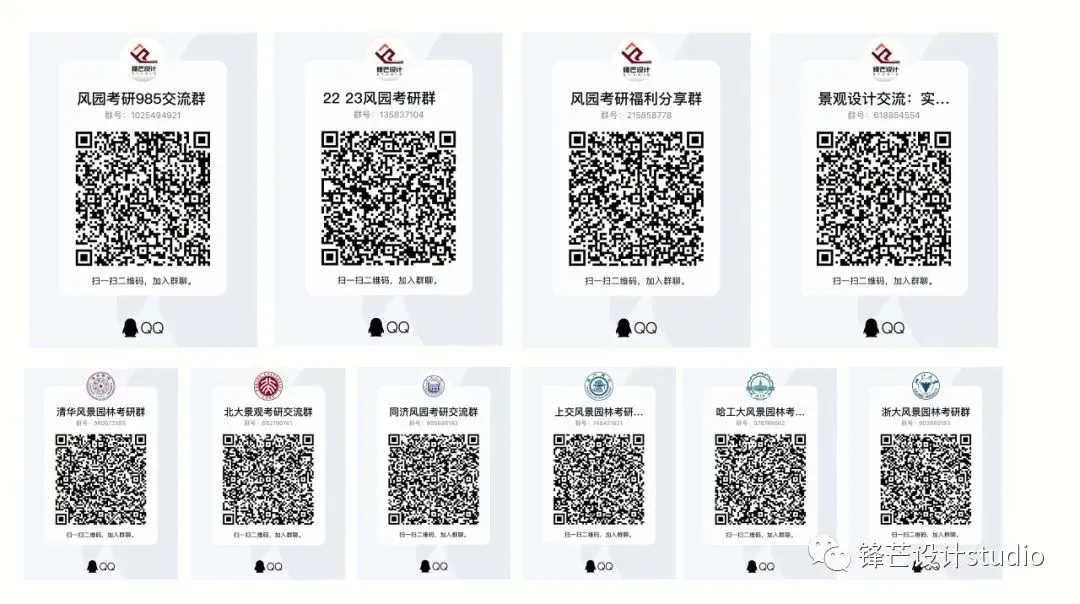Click the 风园考研福利分享群 title text
Viewport: 1080px width, 604px height.
636,98
